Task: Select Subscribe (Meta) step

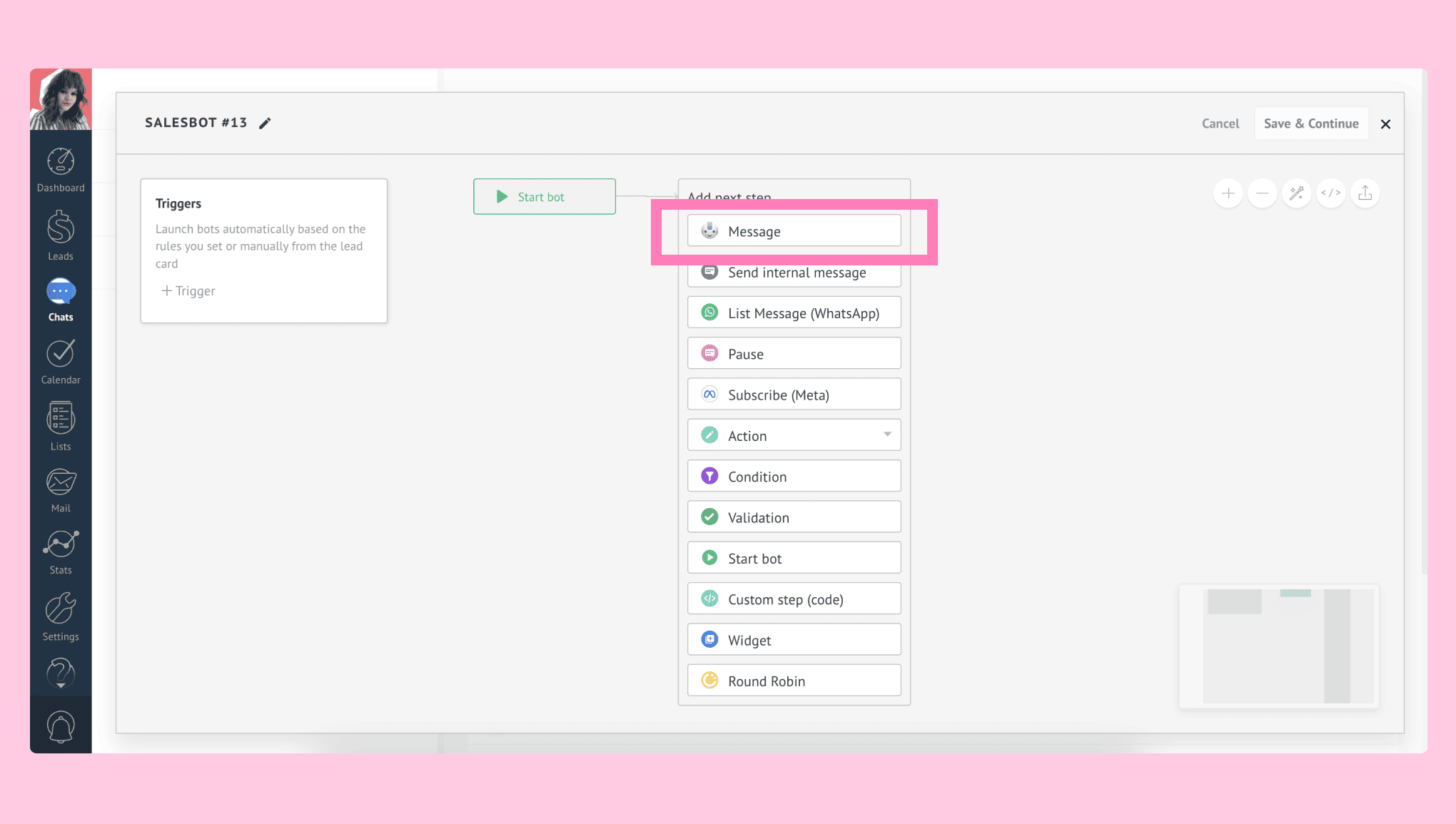Action: tap(794, 395)
